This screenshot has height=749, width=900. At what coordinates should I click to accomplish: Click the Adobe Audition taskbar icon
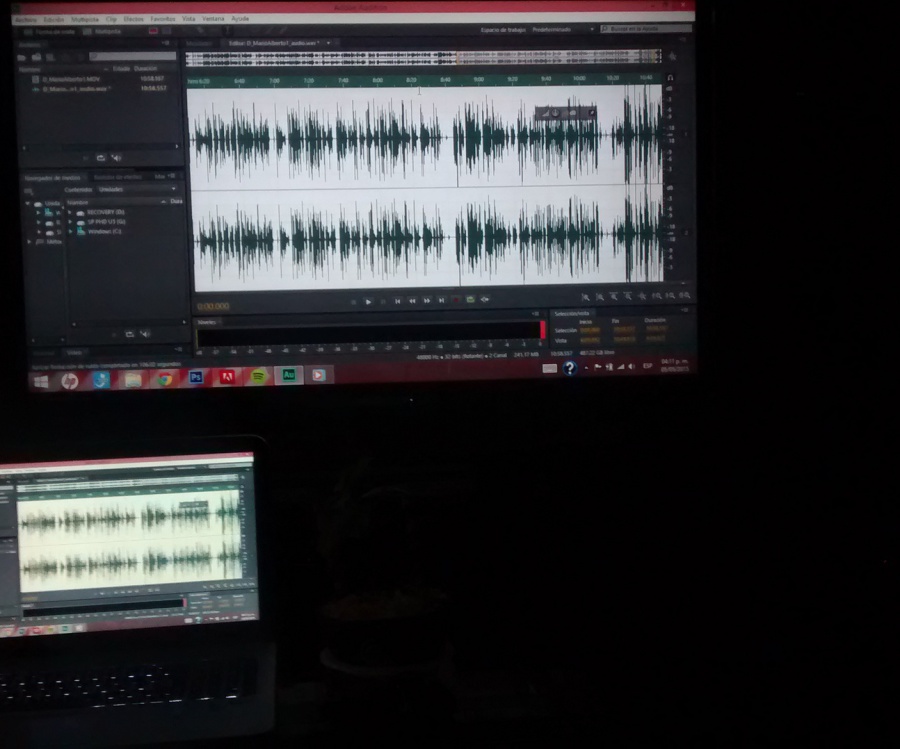click(x=289, y=376)
